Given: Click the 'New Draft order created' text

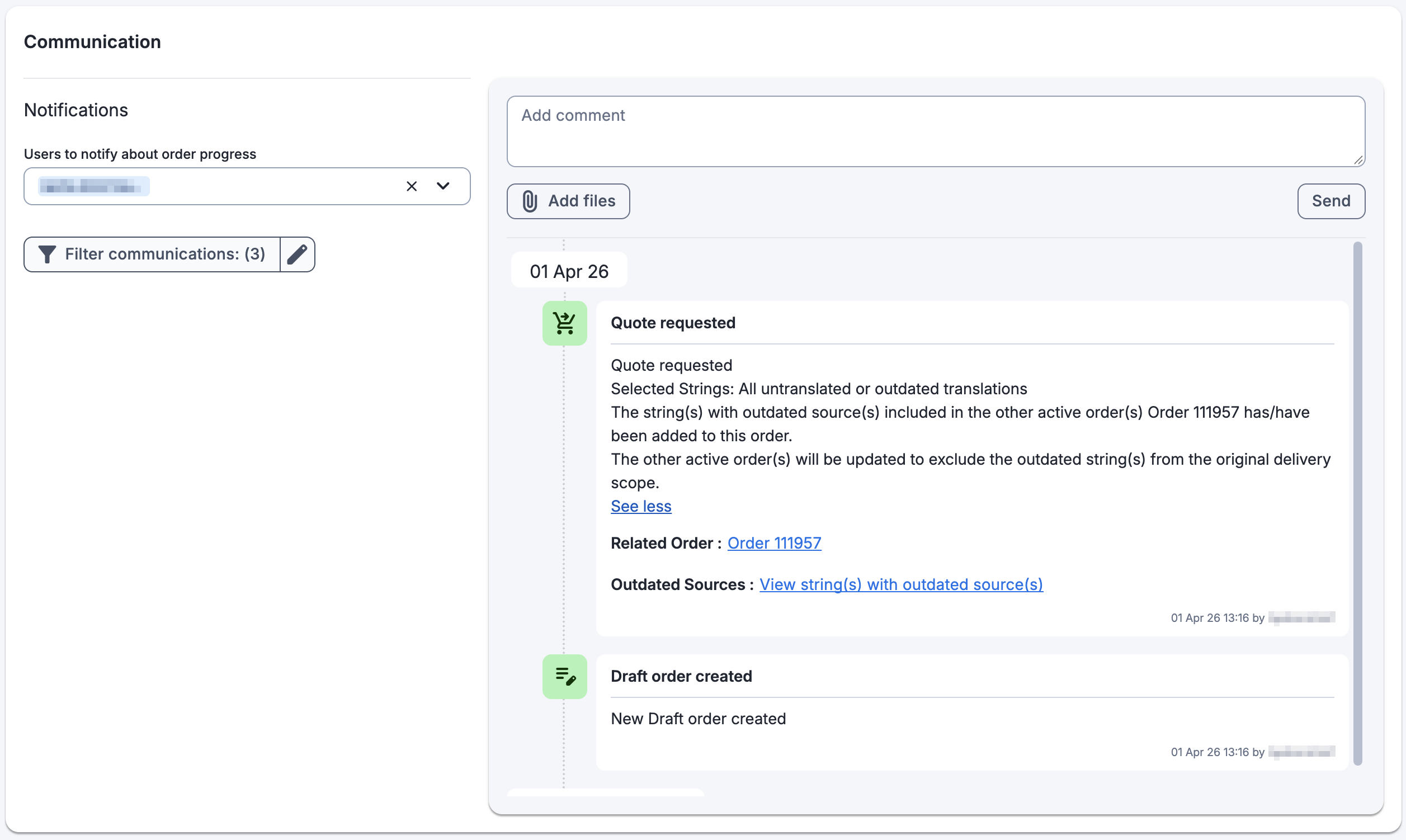Looking at the screenshot, I should (698, 718).
